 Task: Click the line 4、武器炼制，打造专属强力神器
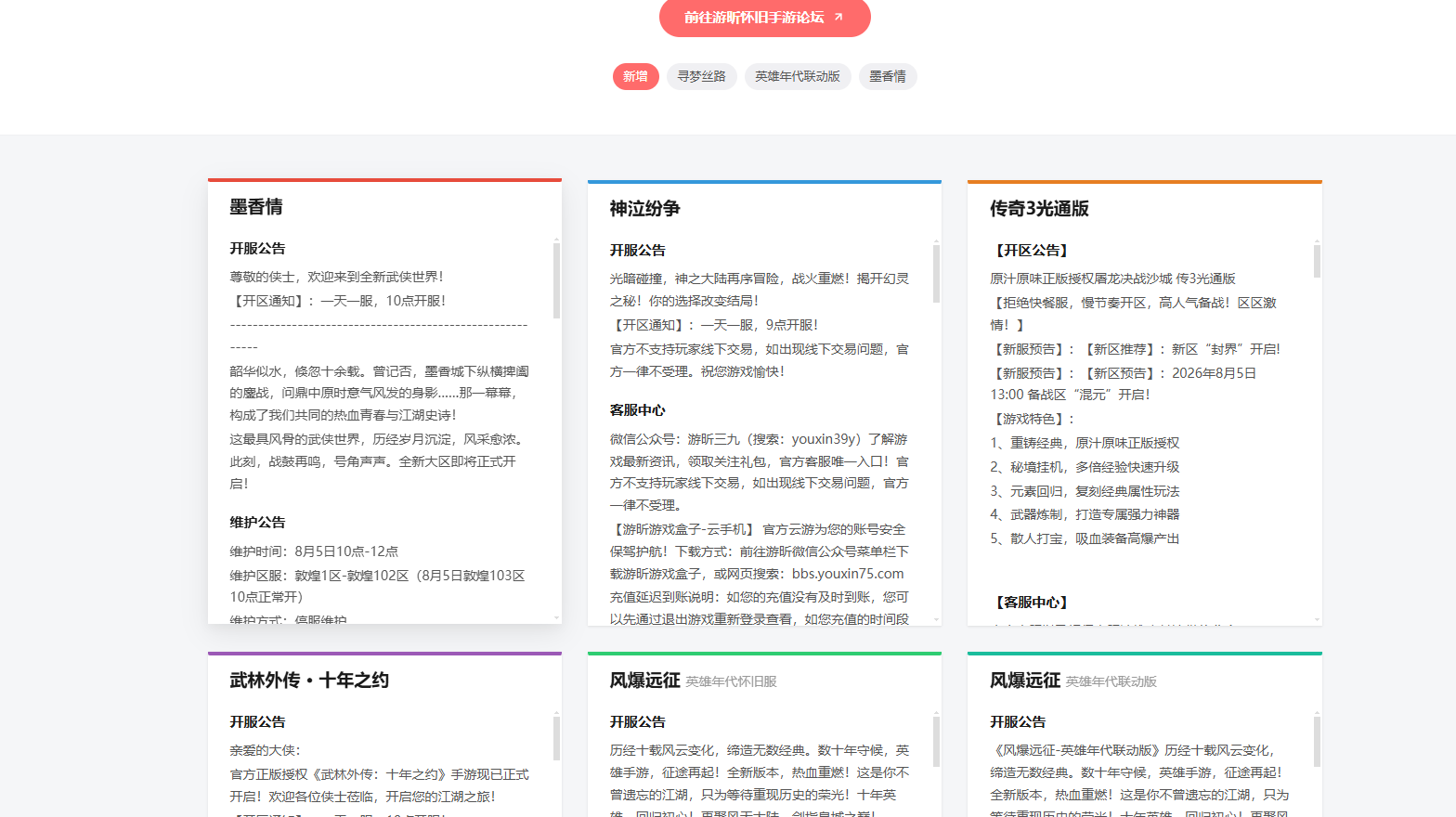tap(1085, 514)
